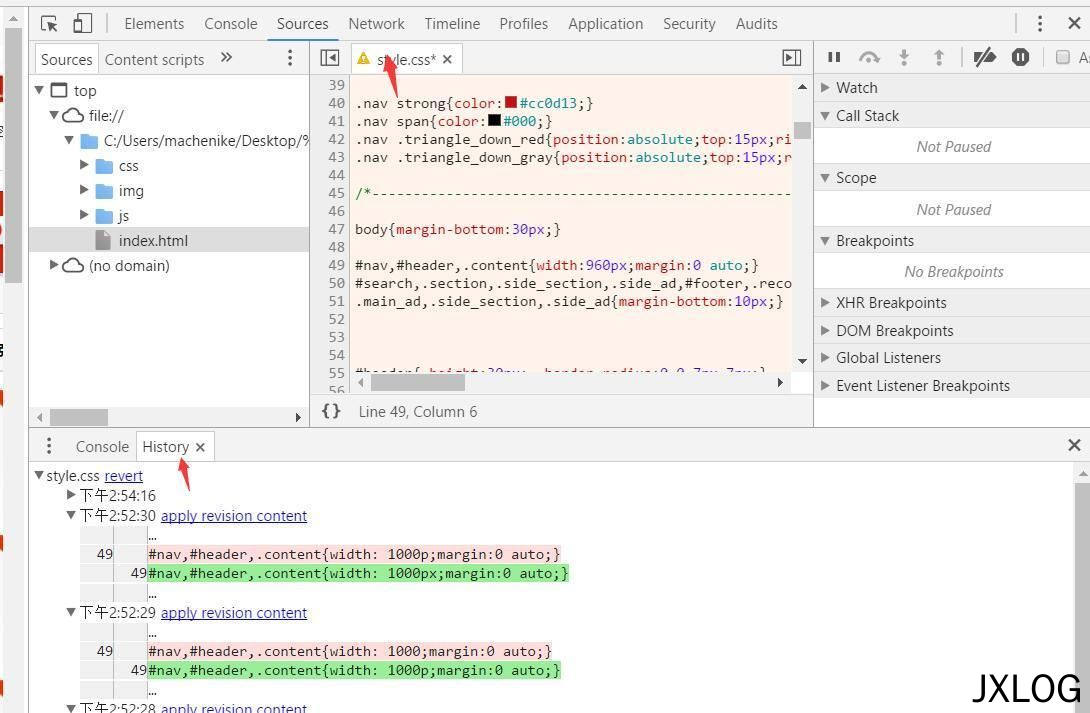Collapse the Call Stack section
1090x713 pixels.
pyautogui.click(x=825, y=115)
